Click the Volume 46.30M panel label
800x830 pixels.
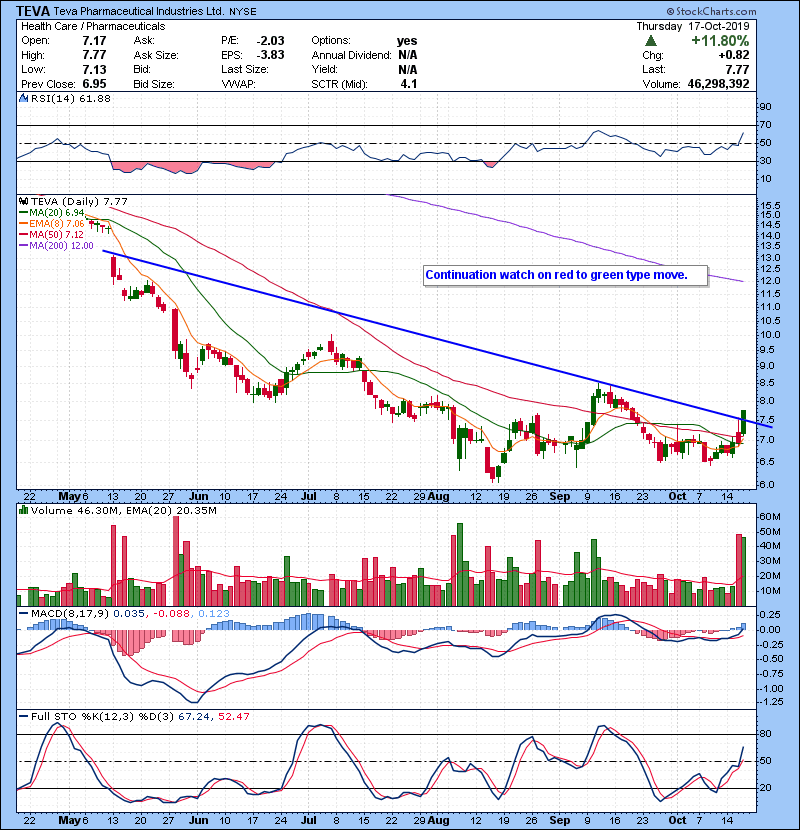click(76, 510)
